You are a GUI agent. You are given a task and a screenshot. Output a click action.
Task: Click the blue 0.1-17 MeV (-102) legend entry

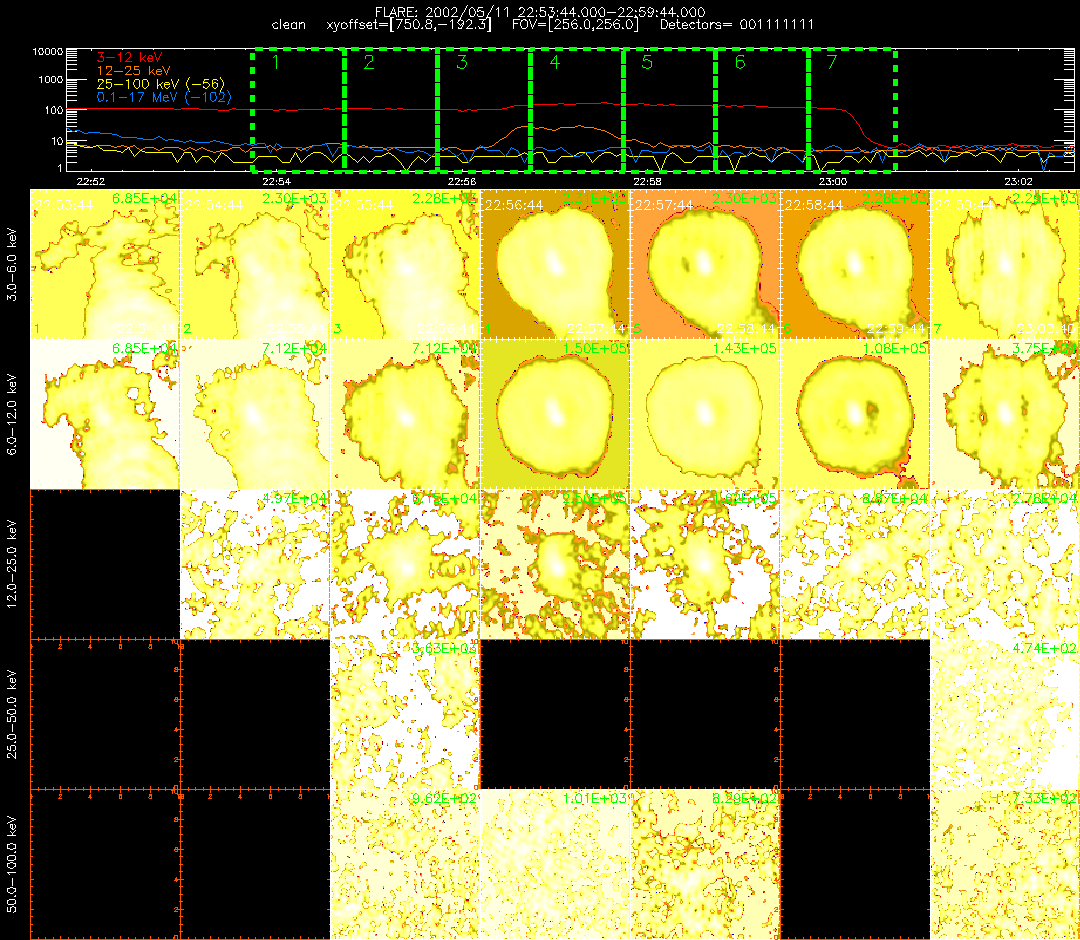pyautogui.click(x=164, y=97)
